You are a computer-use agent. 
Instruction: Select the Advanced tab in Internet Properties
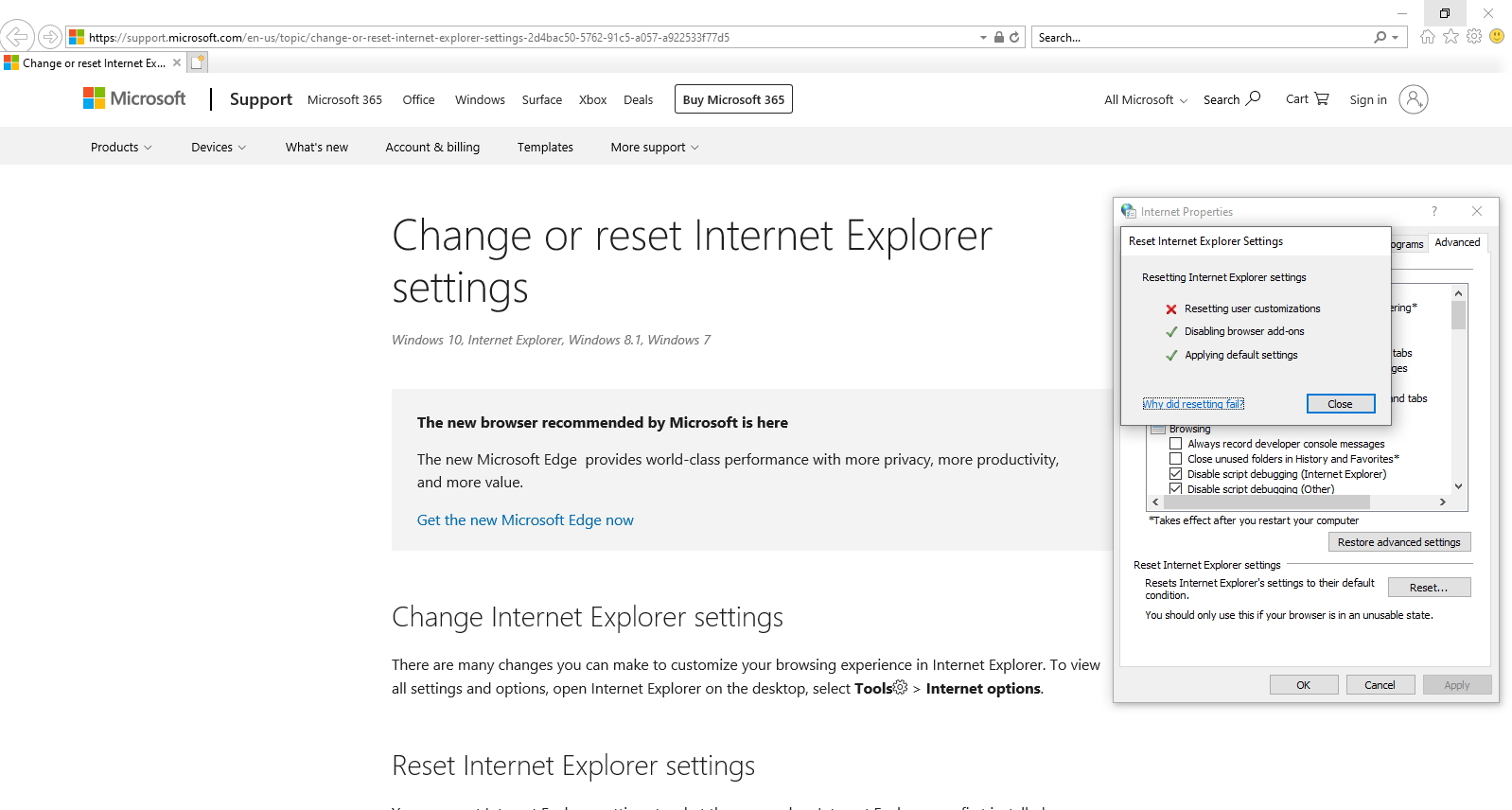tap(1457, 242)
